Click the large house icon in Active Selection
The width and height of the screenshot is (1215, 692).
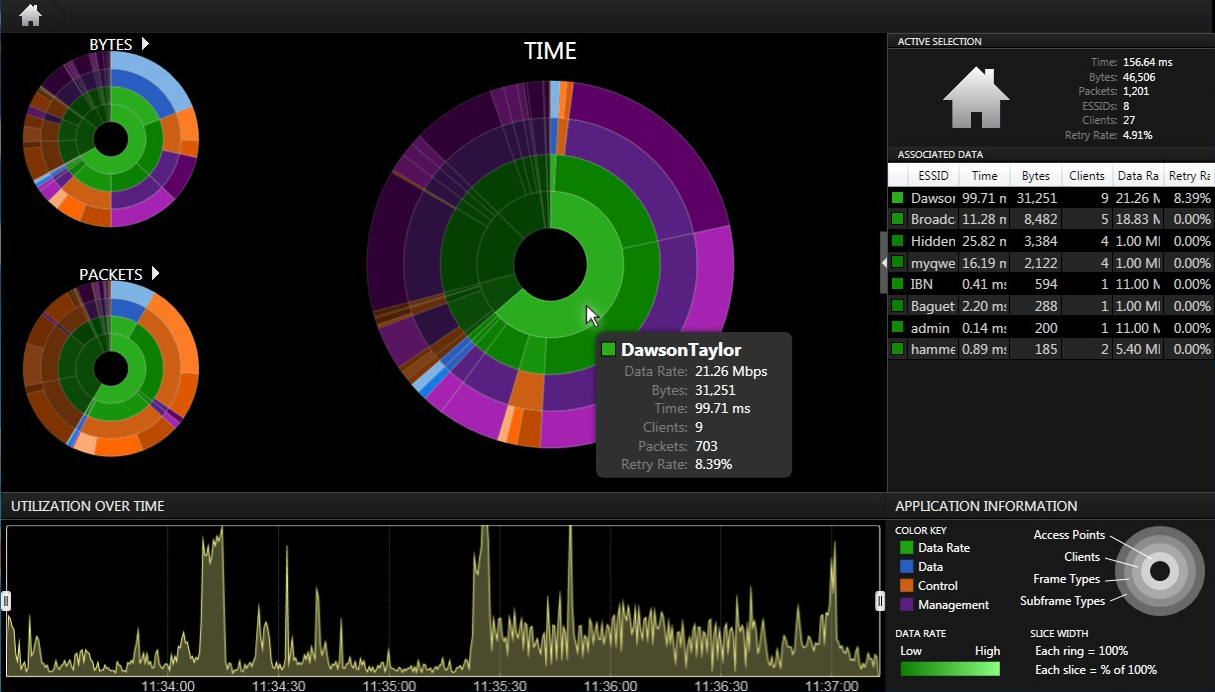(976, 98)
